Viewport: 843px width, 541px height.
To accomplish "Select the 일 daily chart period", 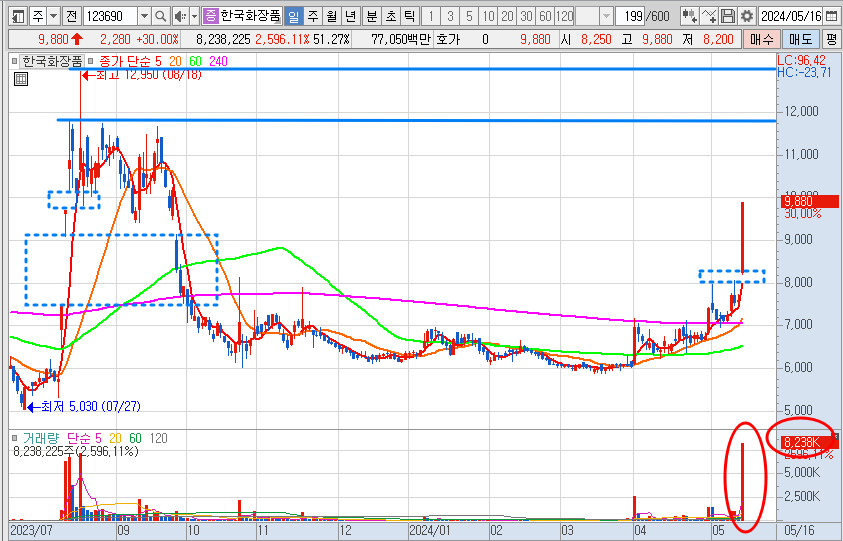I will [293, 16].
